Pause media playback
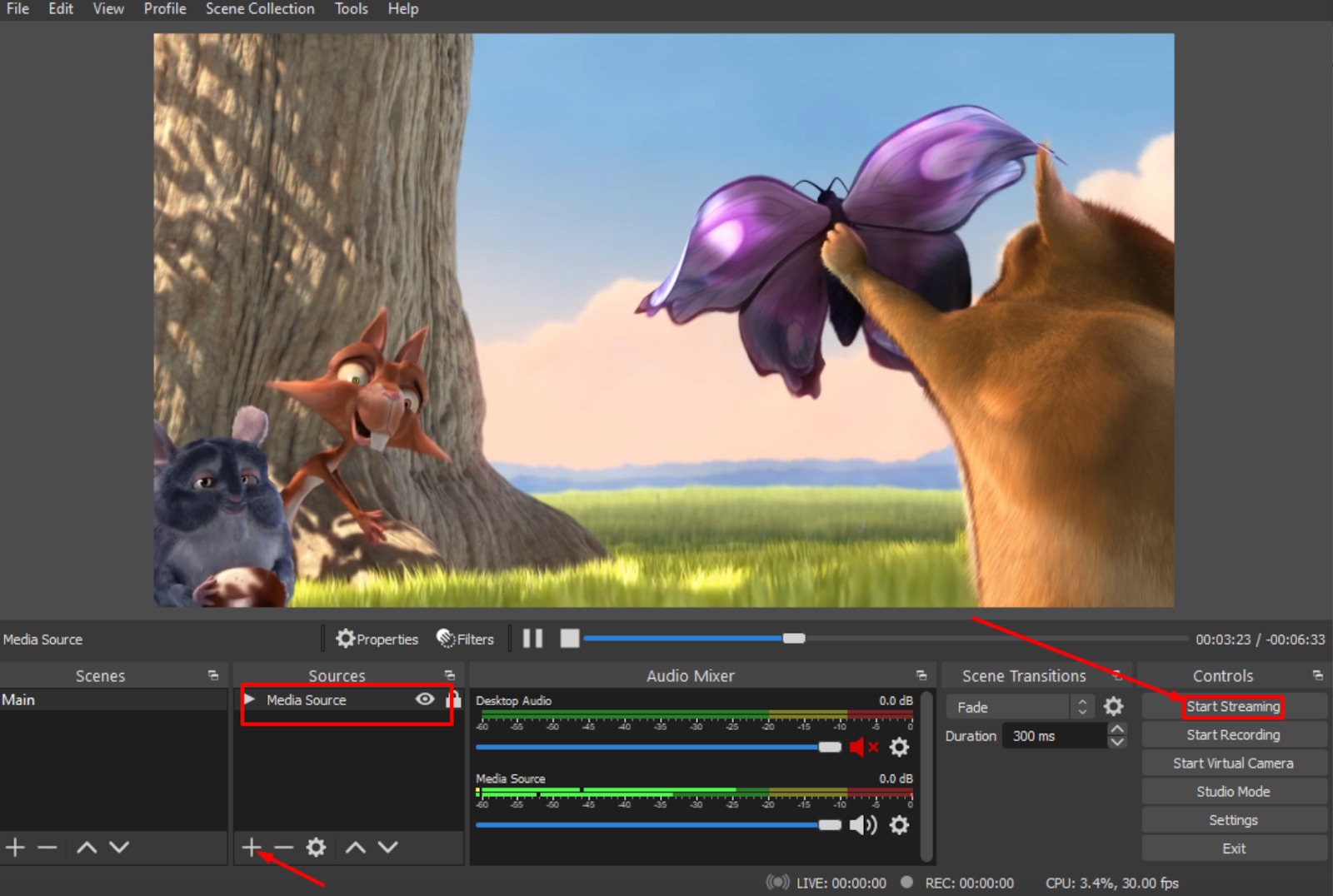1333x896 pixels. (x=532, y=639)
